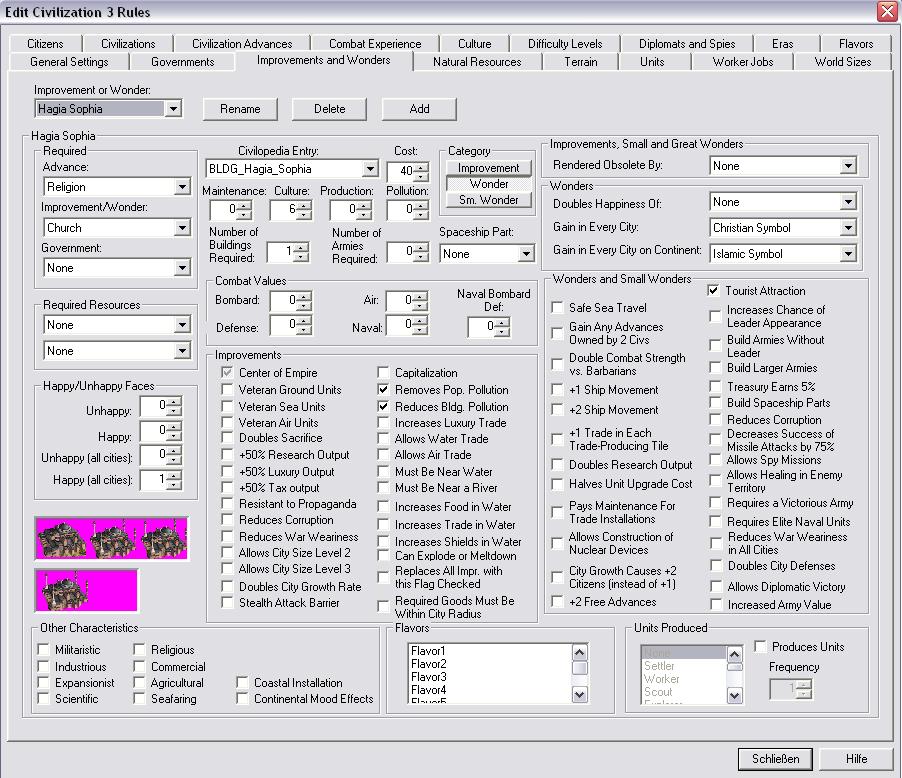902x778 pixels.
Task: Click the small Hagia Sophia icon thumbnail
Action: [x=86, y=590]
